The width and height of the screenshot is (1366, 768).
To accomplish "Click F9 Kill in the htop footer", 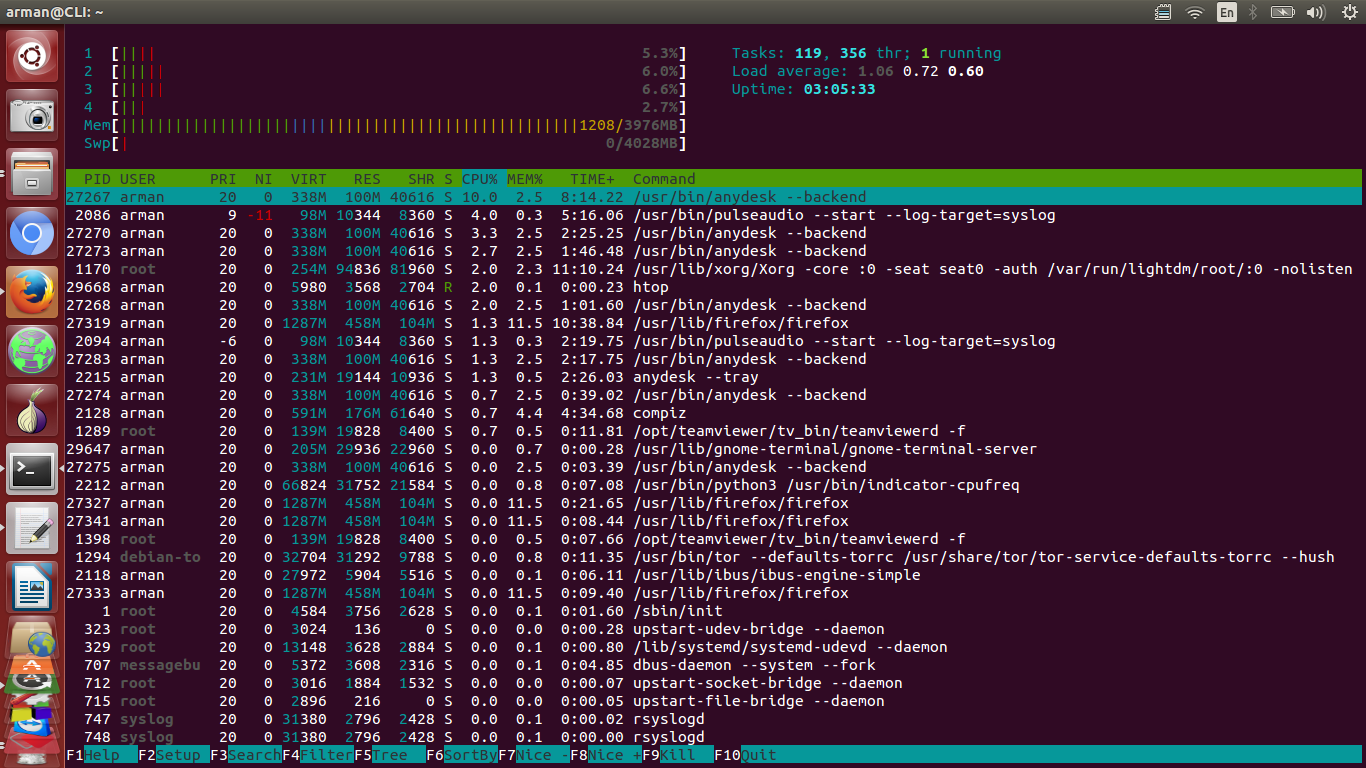I will point(678,755).
